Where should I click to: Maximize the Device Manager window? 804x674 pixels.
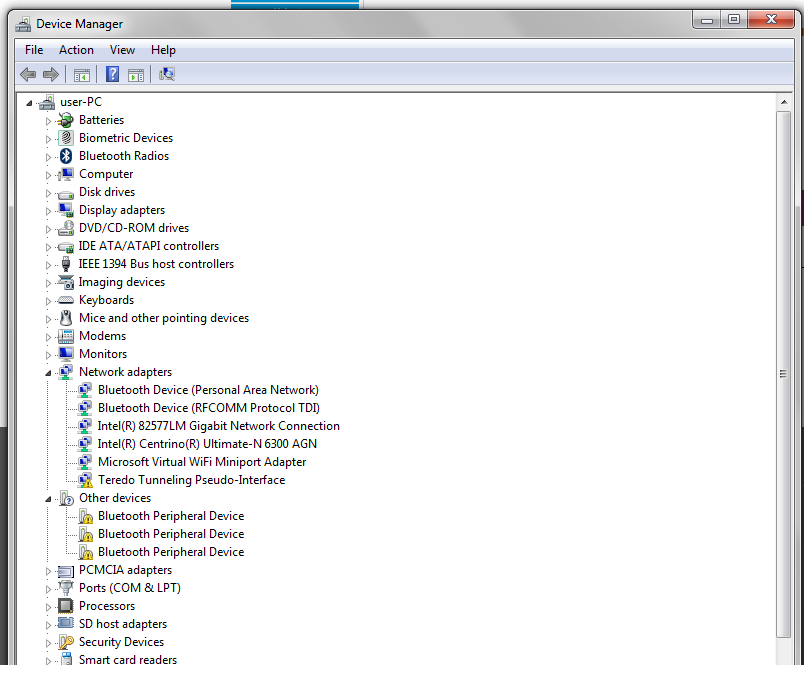[734, 19]
